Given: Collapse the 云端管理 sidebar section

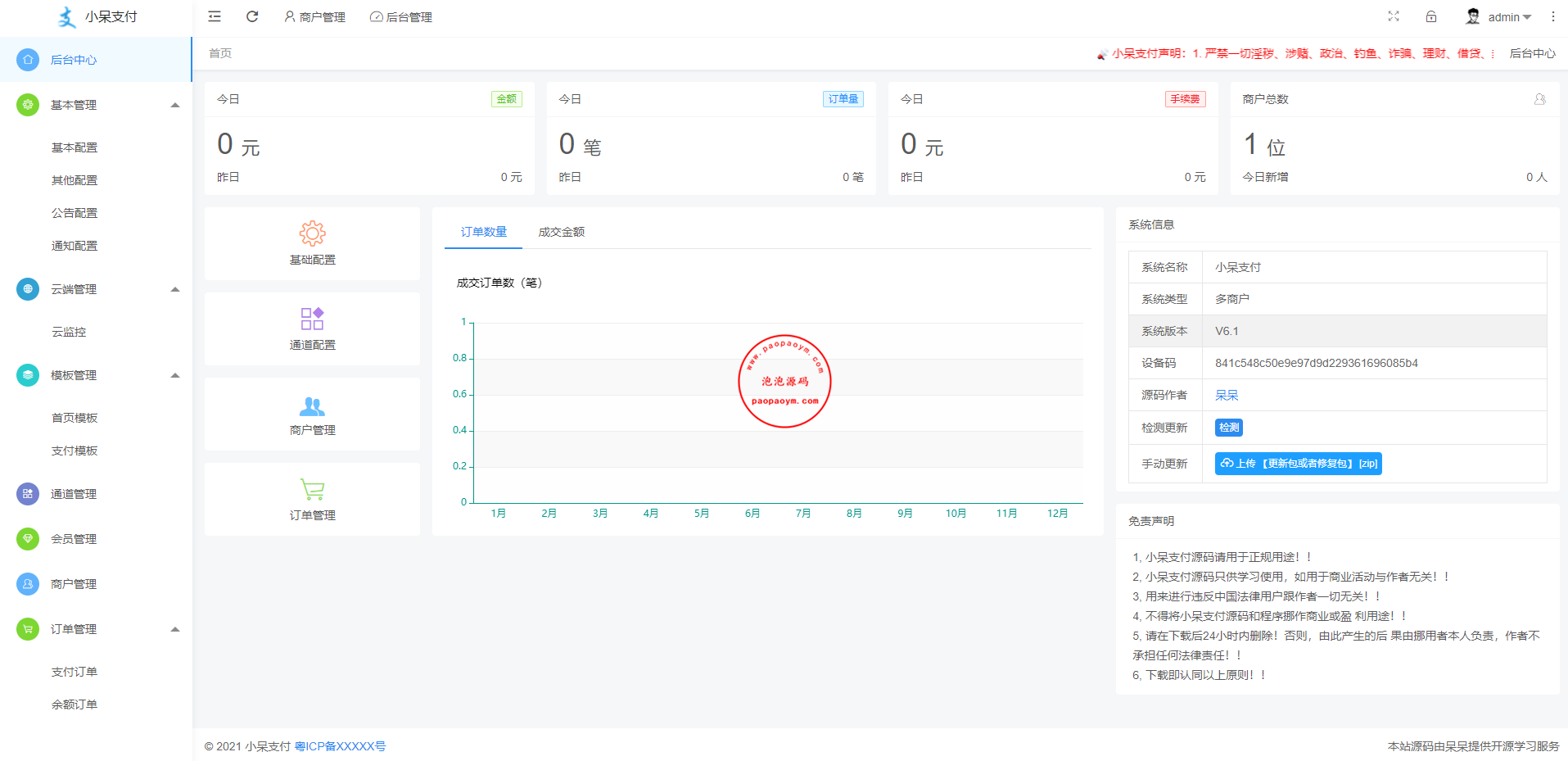Looking at the screenshot, I should (x=174, y=289).
